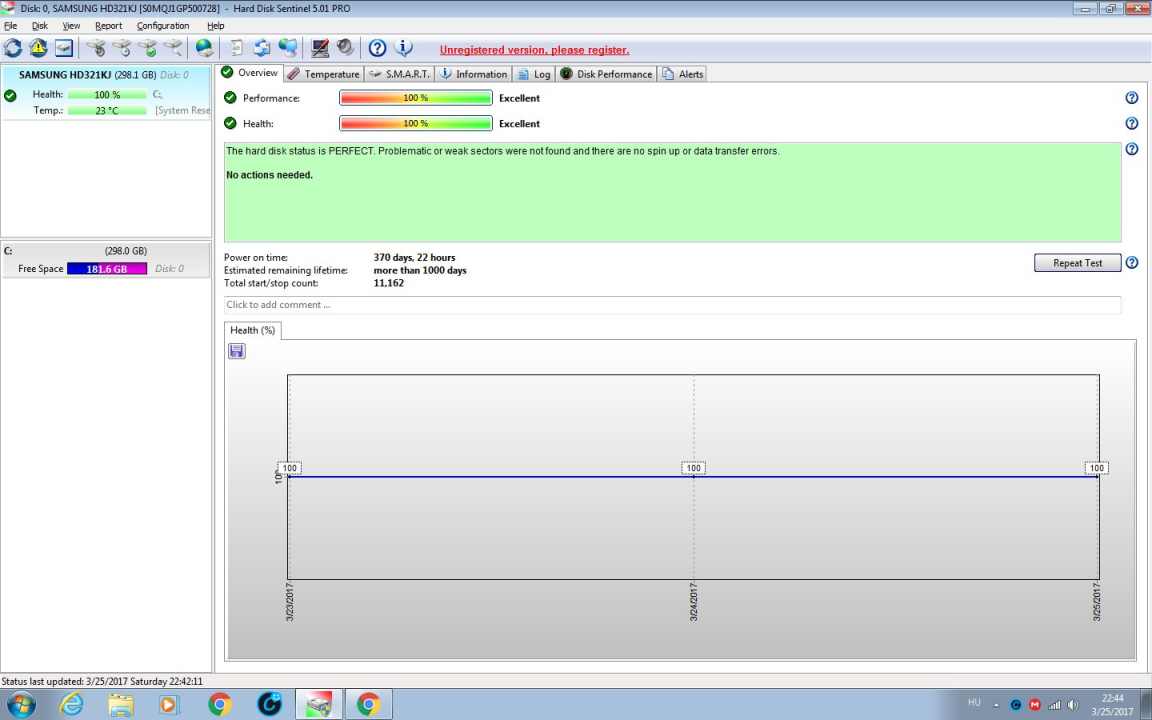Click help icon next to Performance rating
The image size is (1152, 720).
(x=1131, y=98)
